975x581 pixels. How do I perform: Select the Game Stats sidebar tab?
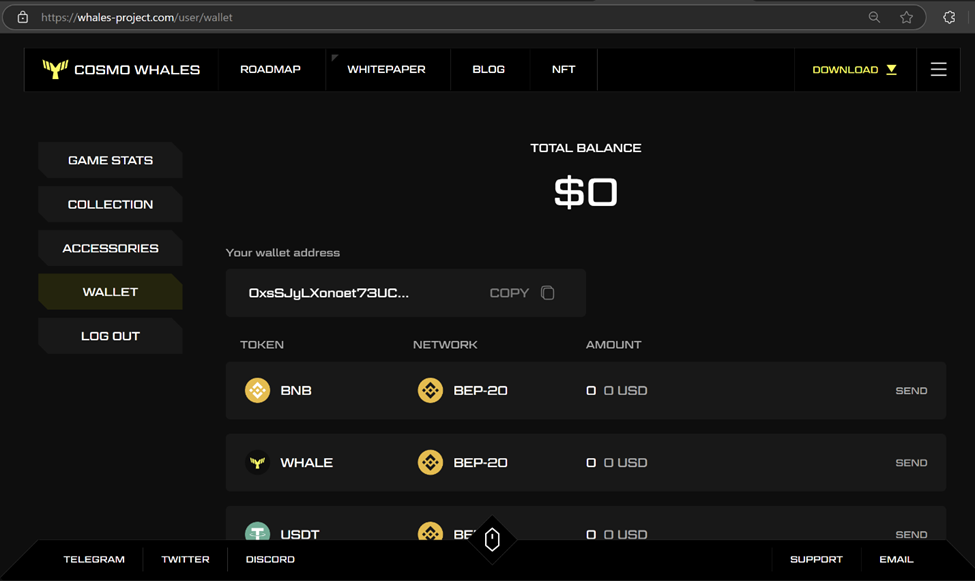(110, 160)
